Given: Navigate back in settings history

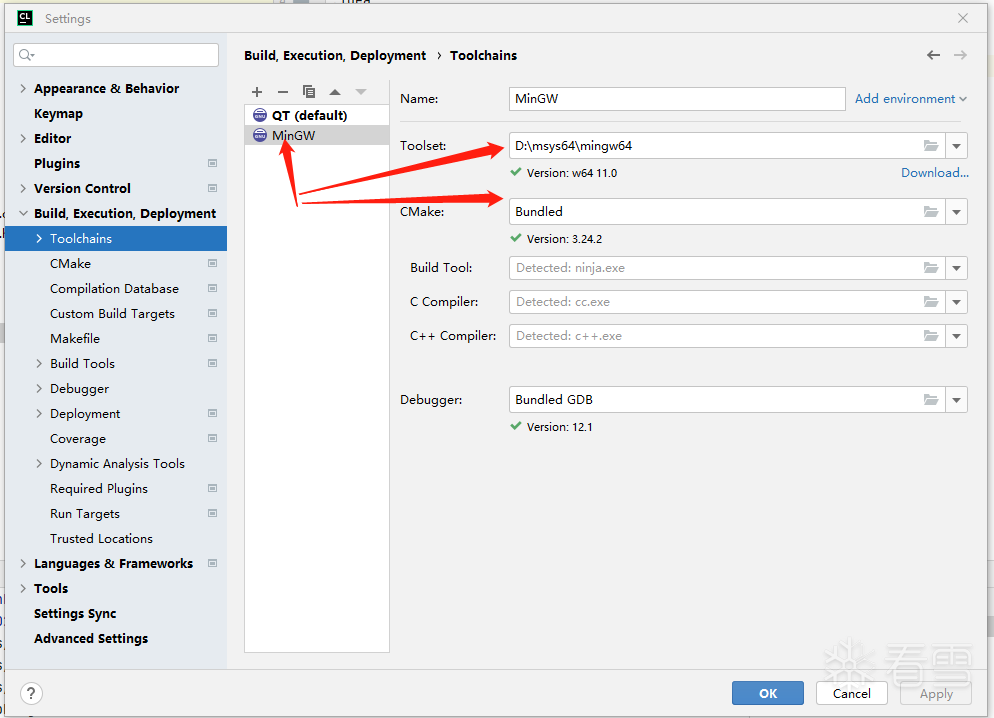Looking at the screenshot, I should [933, 55].
